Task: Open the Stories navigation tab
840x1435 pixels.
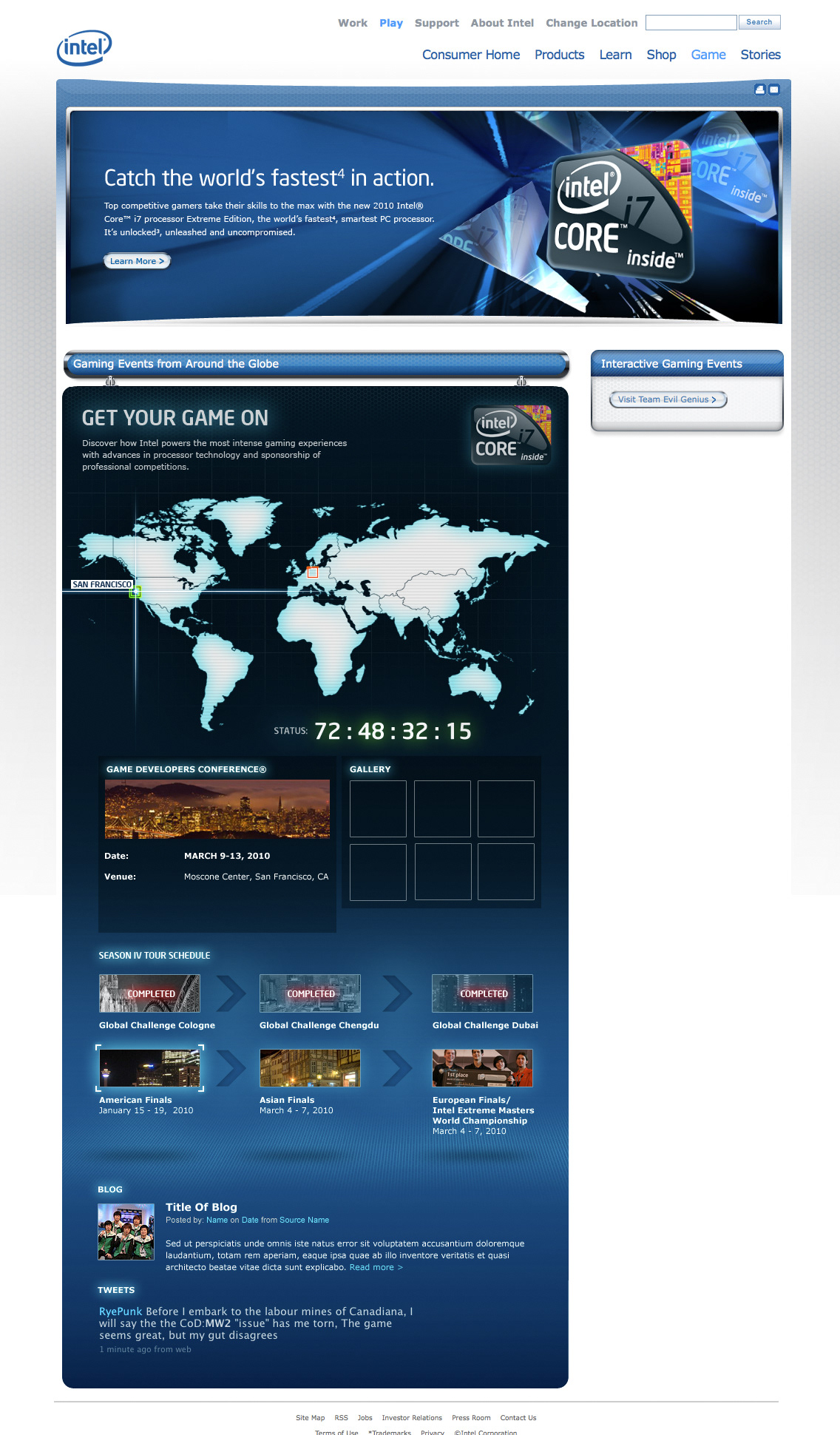Action: click(x=761, y=55)
